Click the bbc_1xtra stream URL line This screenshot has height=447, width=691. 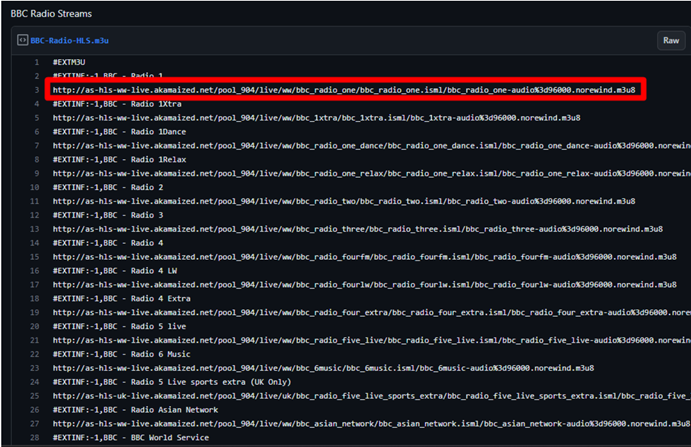pyautogui.click(x=316, y=118)
